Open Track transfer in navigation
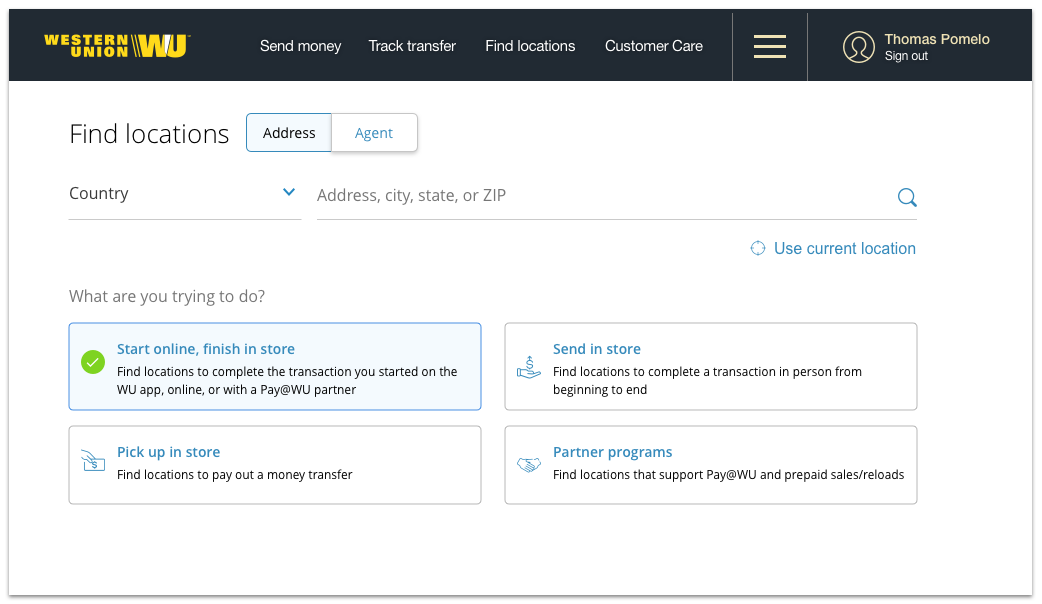Screen dimensions: 1042x604 (412, 46)
